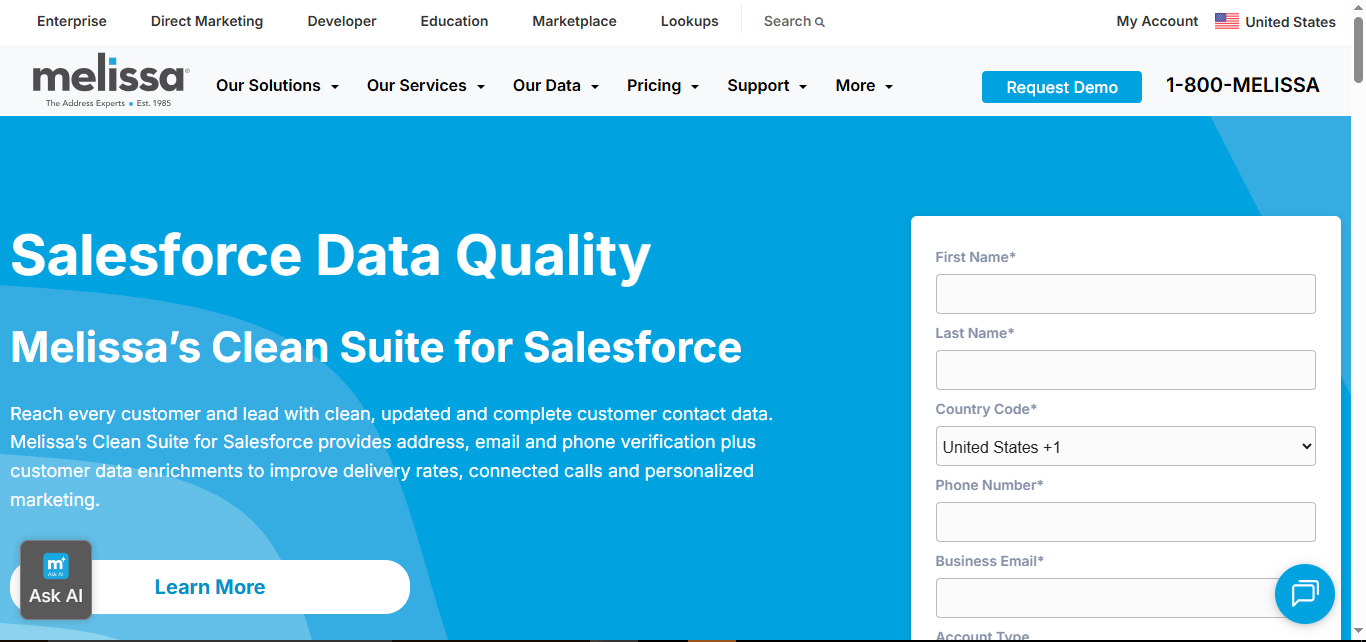Open the Pricing menu
The width and height of the screenshot is (1366, 642).
coord(662,86)
